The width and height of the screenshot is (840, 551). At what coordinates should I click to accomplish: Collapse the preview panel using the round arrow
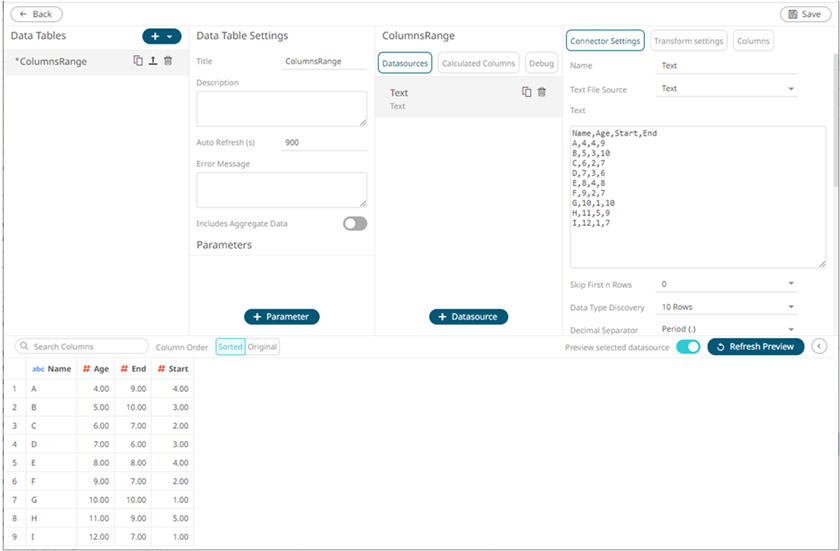pos(819,346)
